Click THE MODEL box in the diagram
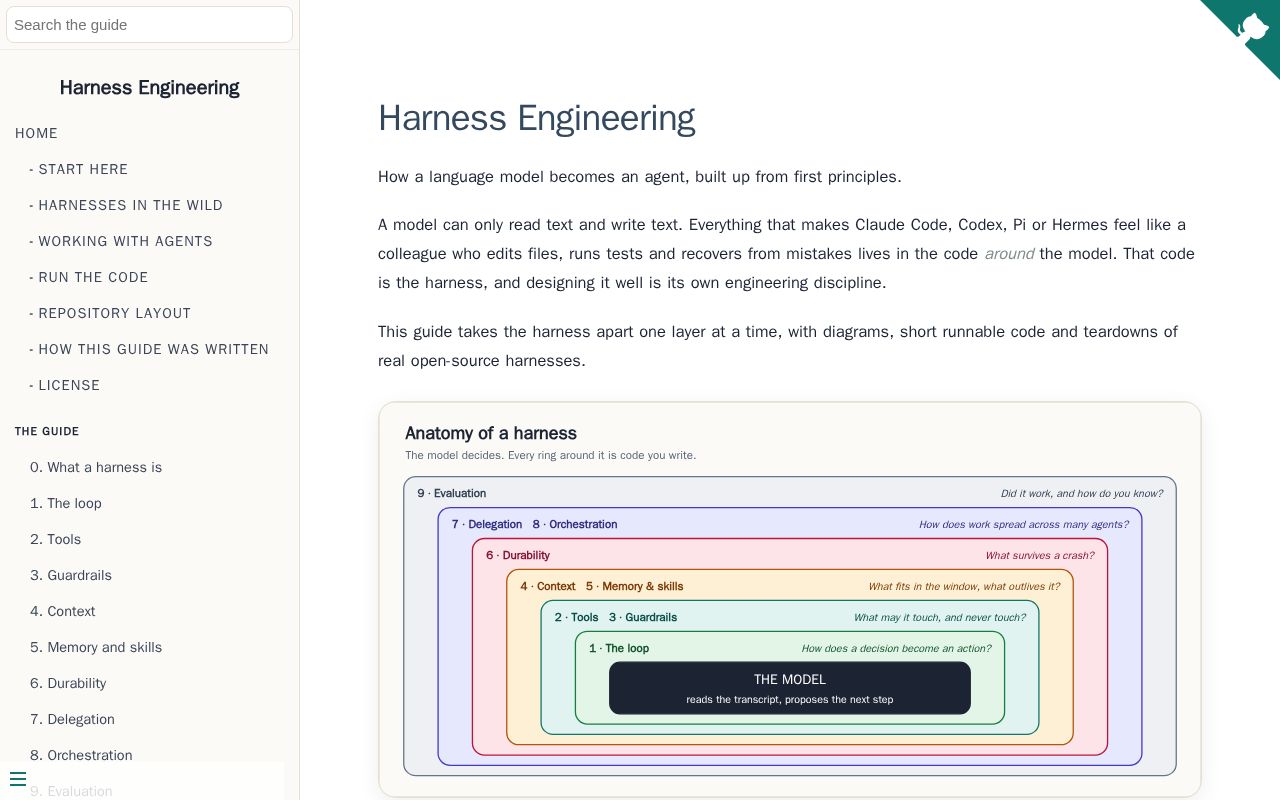The image size is (1280, 800). 790,688
